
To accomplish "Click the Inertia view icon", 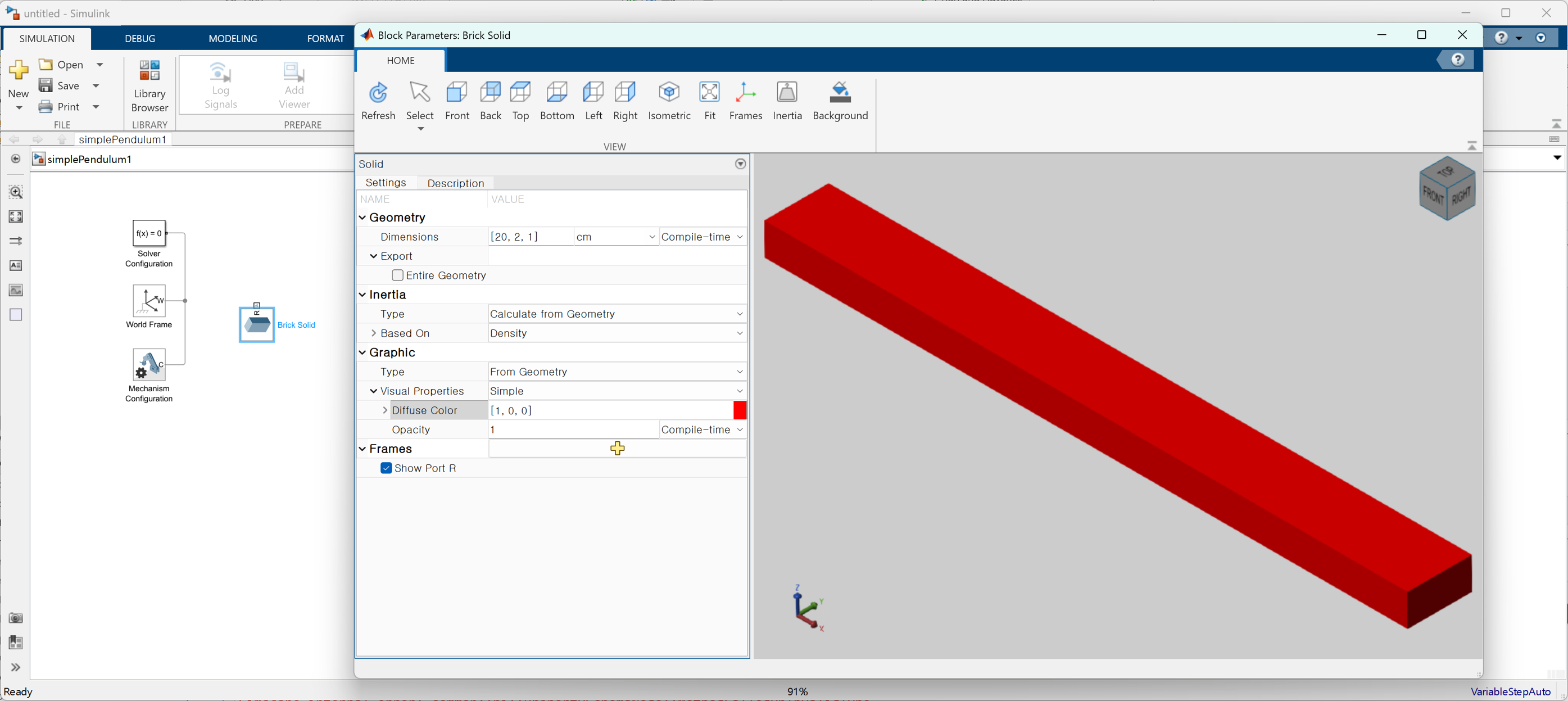I will [x=786, y=93].
